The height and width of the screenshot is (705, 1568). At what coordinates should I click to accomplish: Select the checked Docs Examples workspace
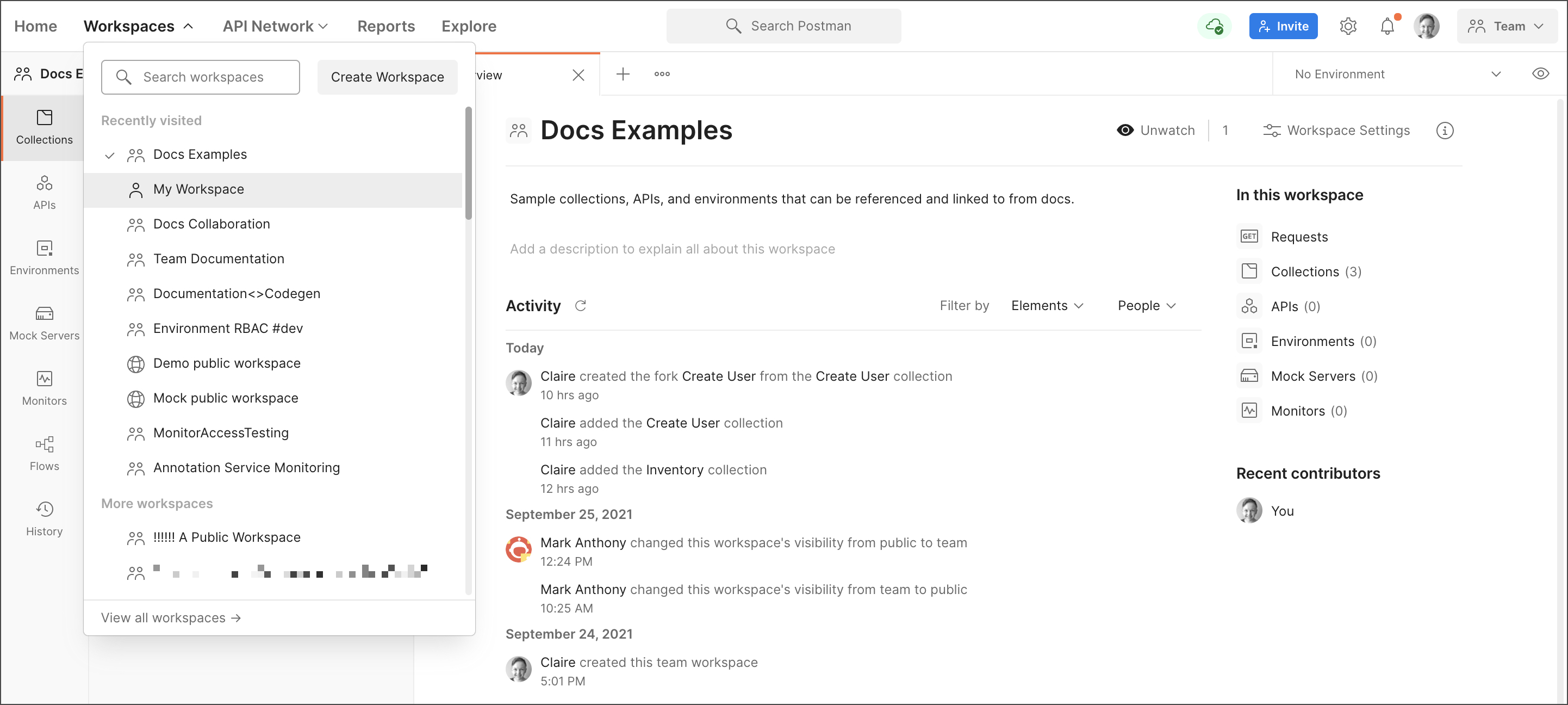[200, 154]
